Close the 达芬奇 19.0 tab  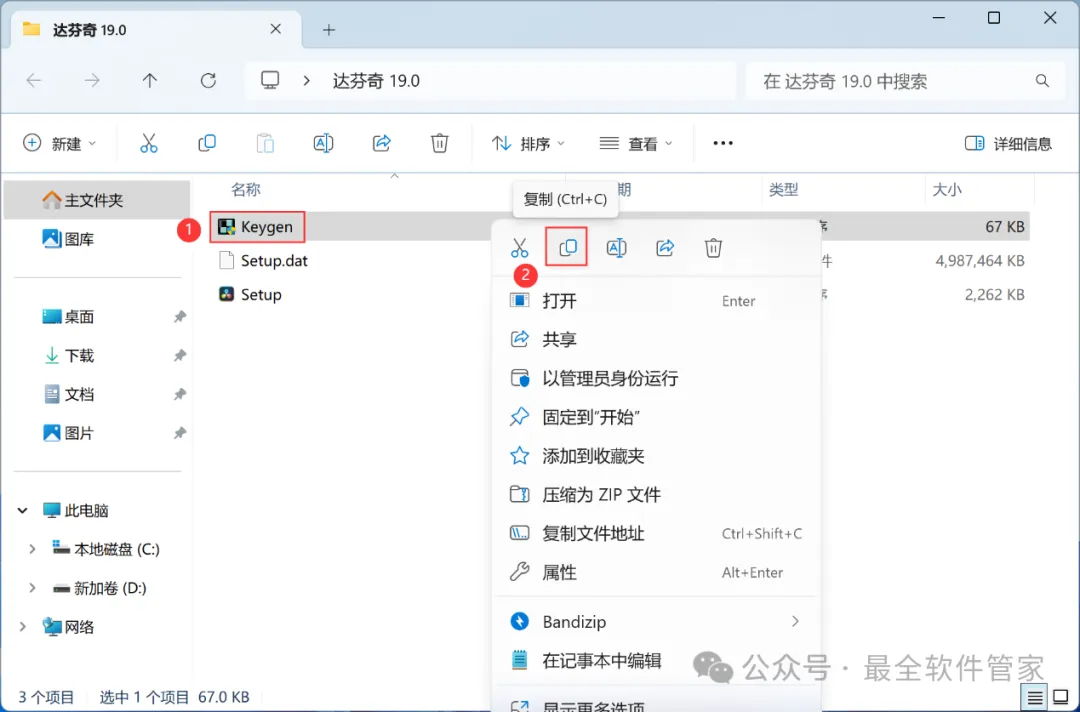click(x=276, y=29)
